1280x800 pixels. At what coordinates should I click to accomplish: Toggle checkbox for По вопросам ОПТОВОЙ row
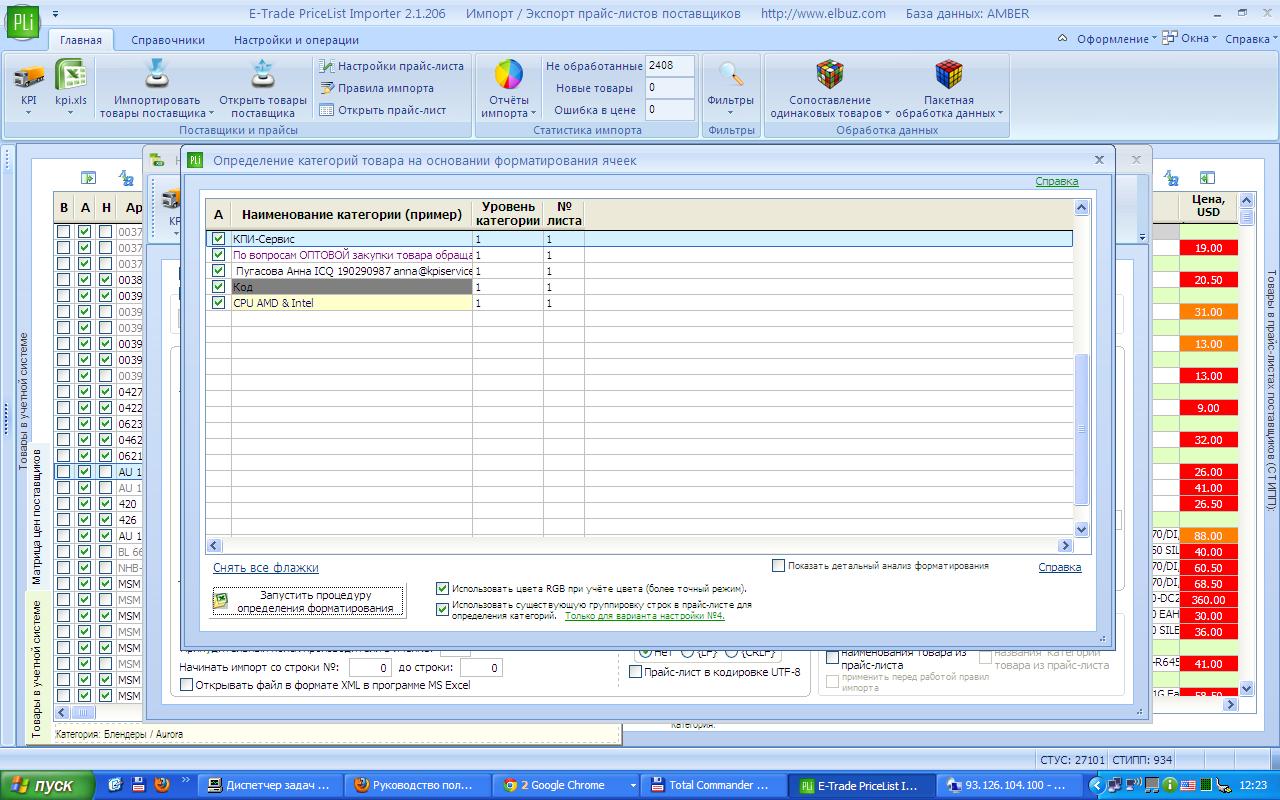tap(219, 255)
